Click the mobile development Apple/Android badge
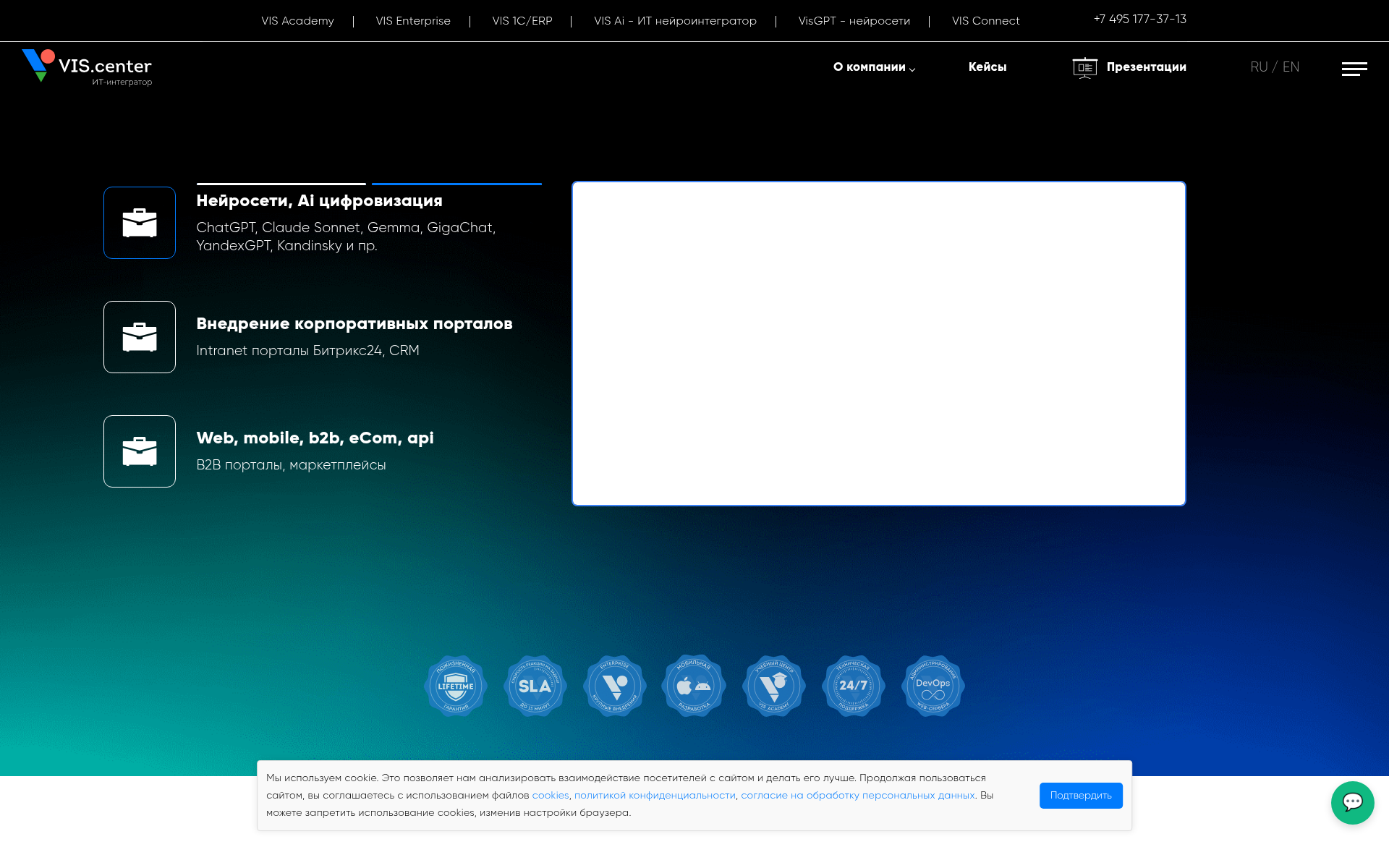Image resolution: width=1389 pixels, height=868 pixels. 694,686
